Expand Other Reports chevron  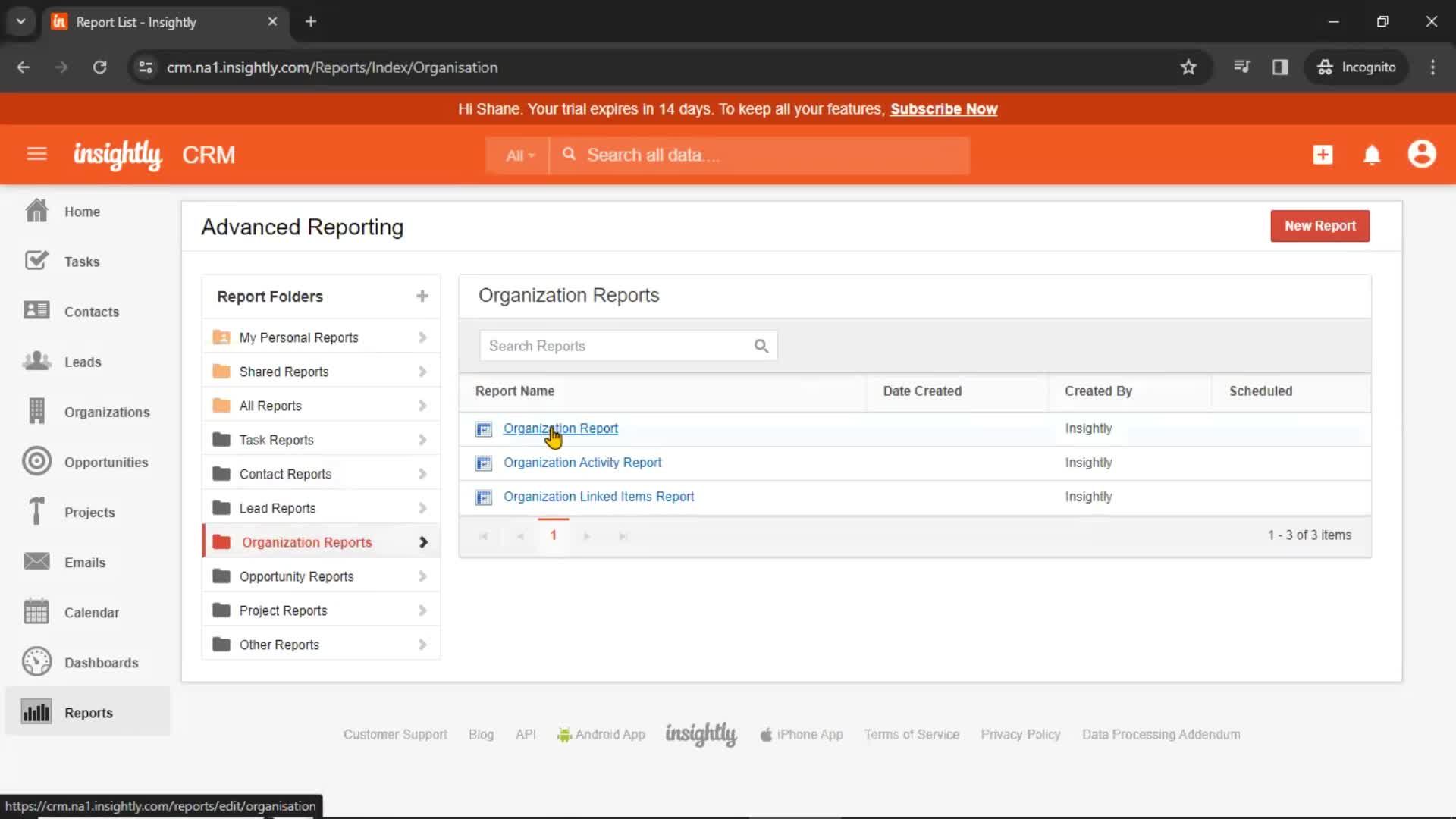422,645
